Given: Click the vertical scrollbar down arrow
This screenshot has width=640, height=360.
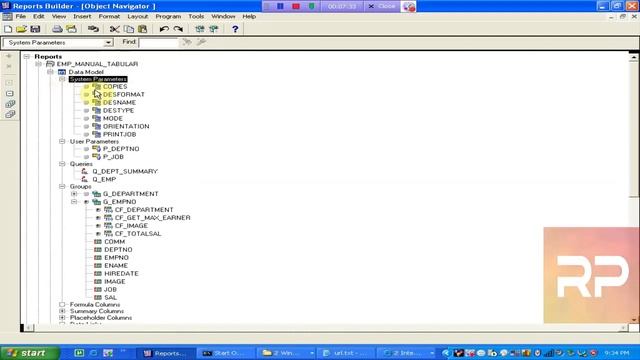Looking at the screenshot, I should (x=633, y=320).
